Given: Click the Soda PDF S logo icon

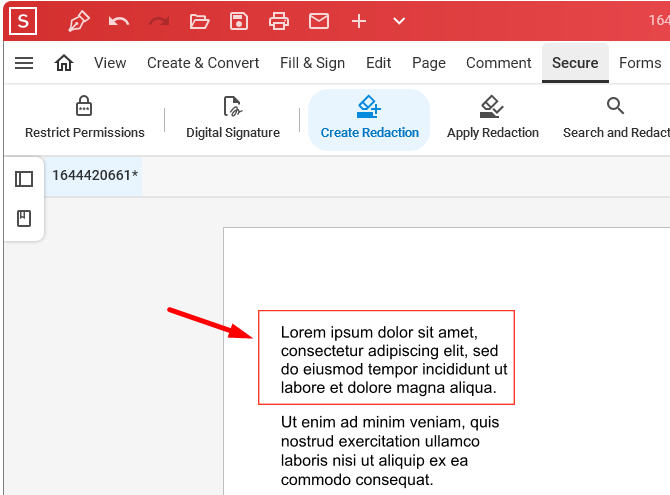Looking at the screenshot, I should coord(23,21).
